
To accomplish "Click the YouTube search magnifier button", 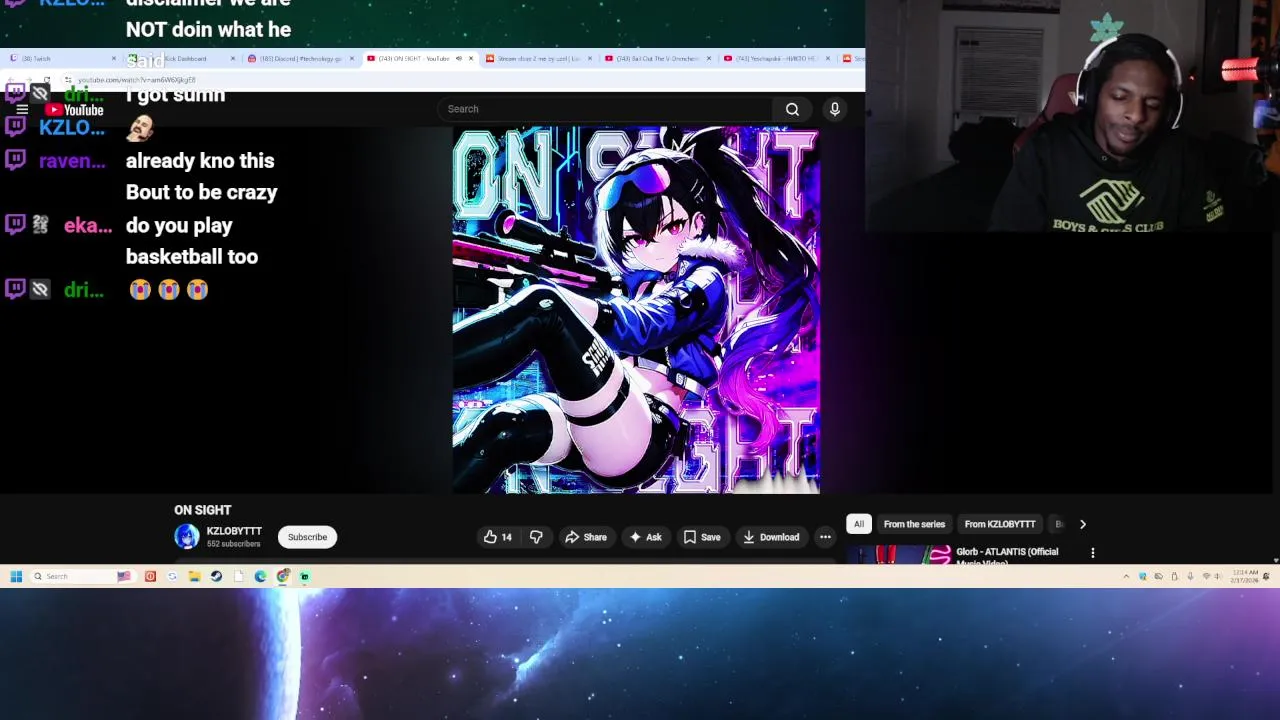I will [x=792, y=109].
